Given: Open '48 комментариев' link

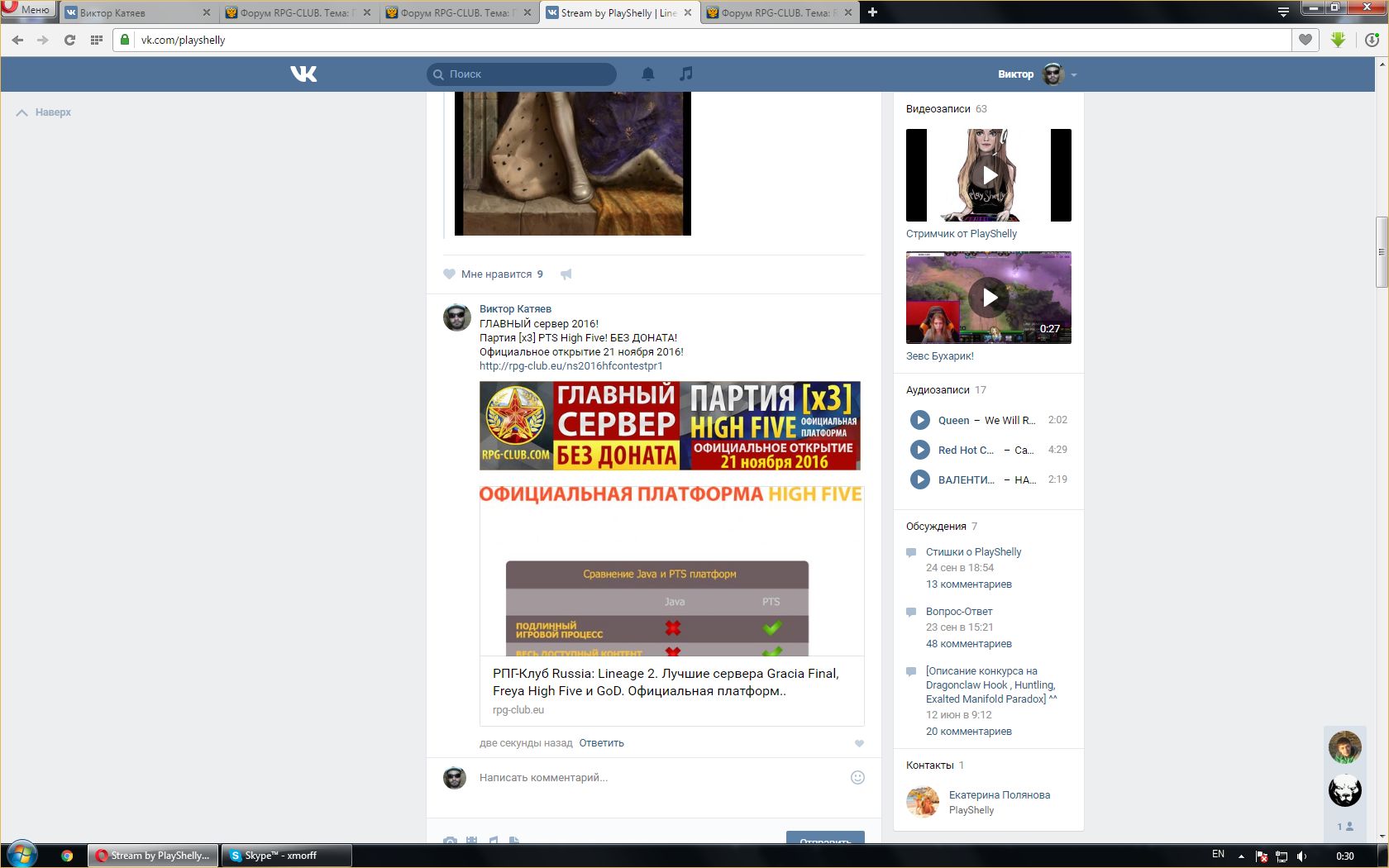Looking at the screenshot, I should pos(968,644).
